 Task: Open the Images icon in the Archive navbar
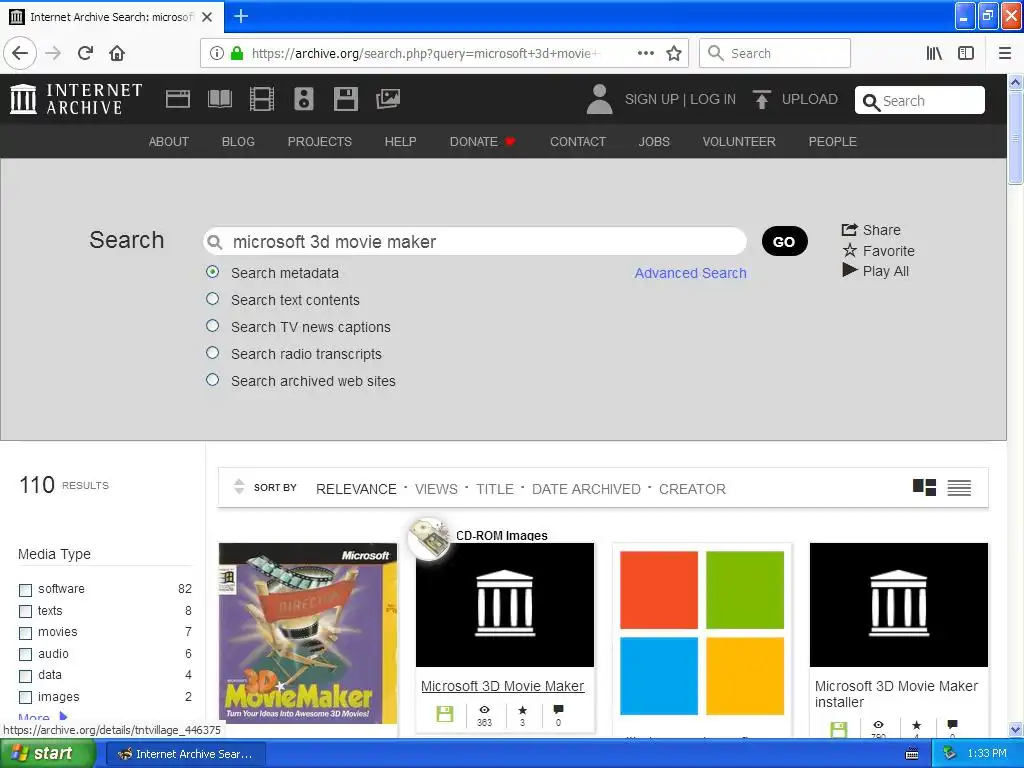(x=388, y=99)
